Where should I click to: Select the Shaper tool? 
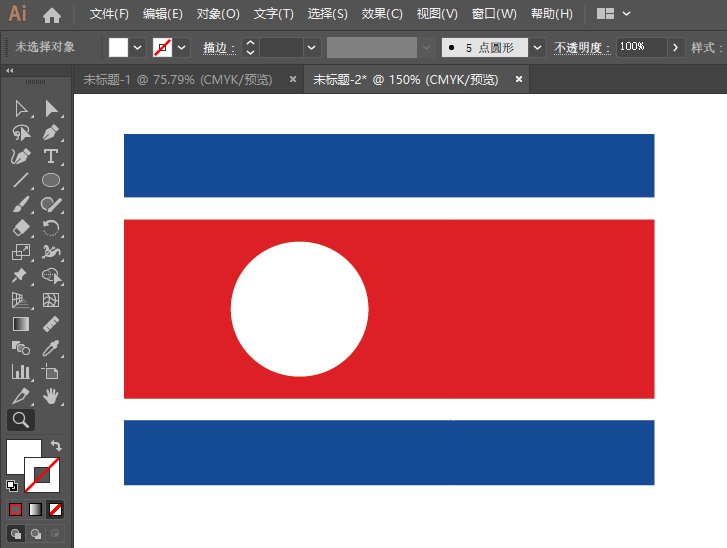tap(51, 204)
